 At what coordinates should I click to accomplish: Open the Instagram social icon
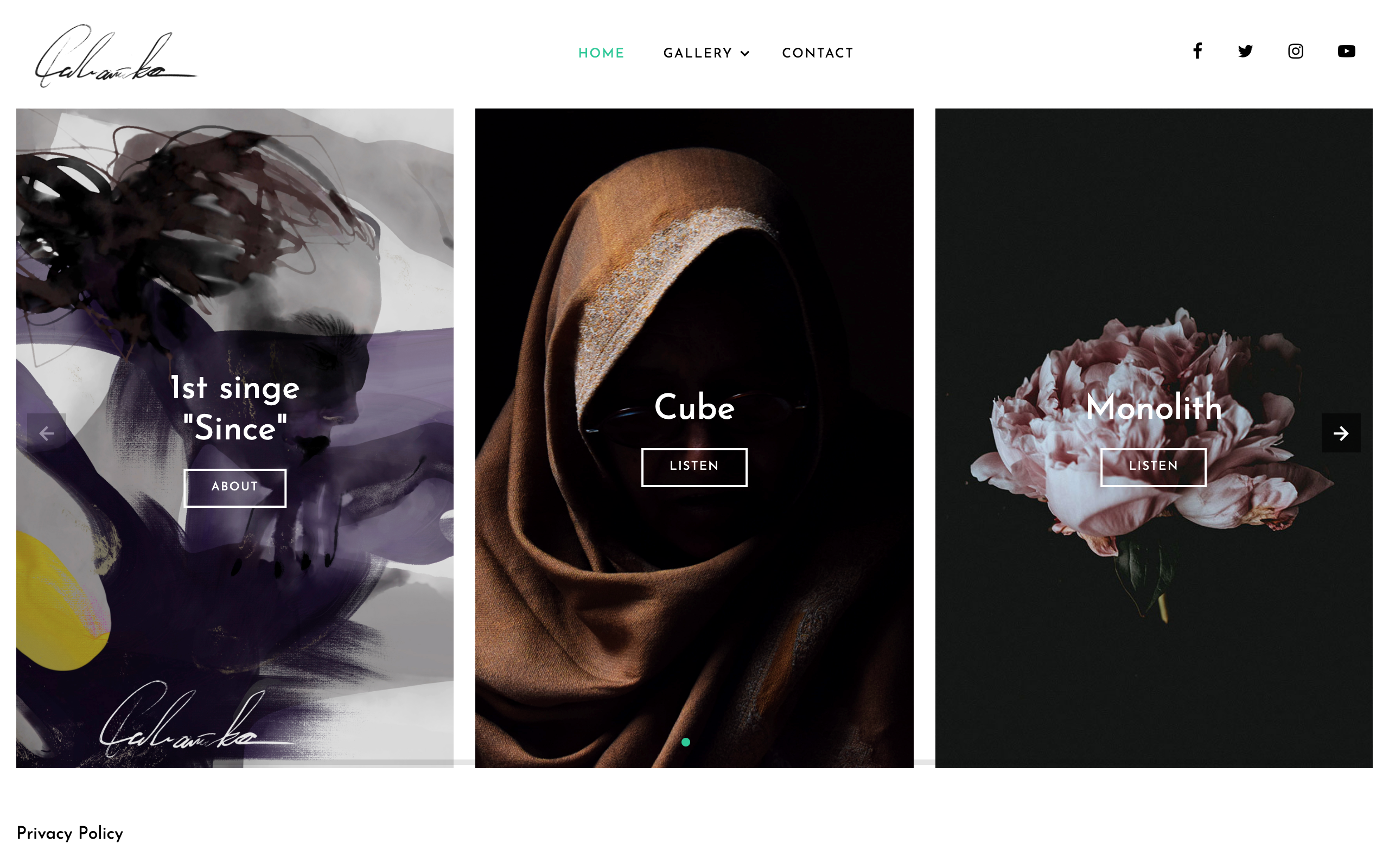click(1296, 51)
